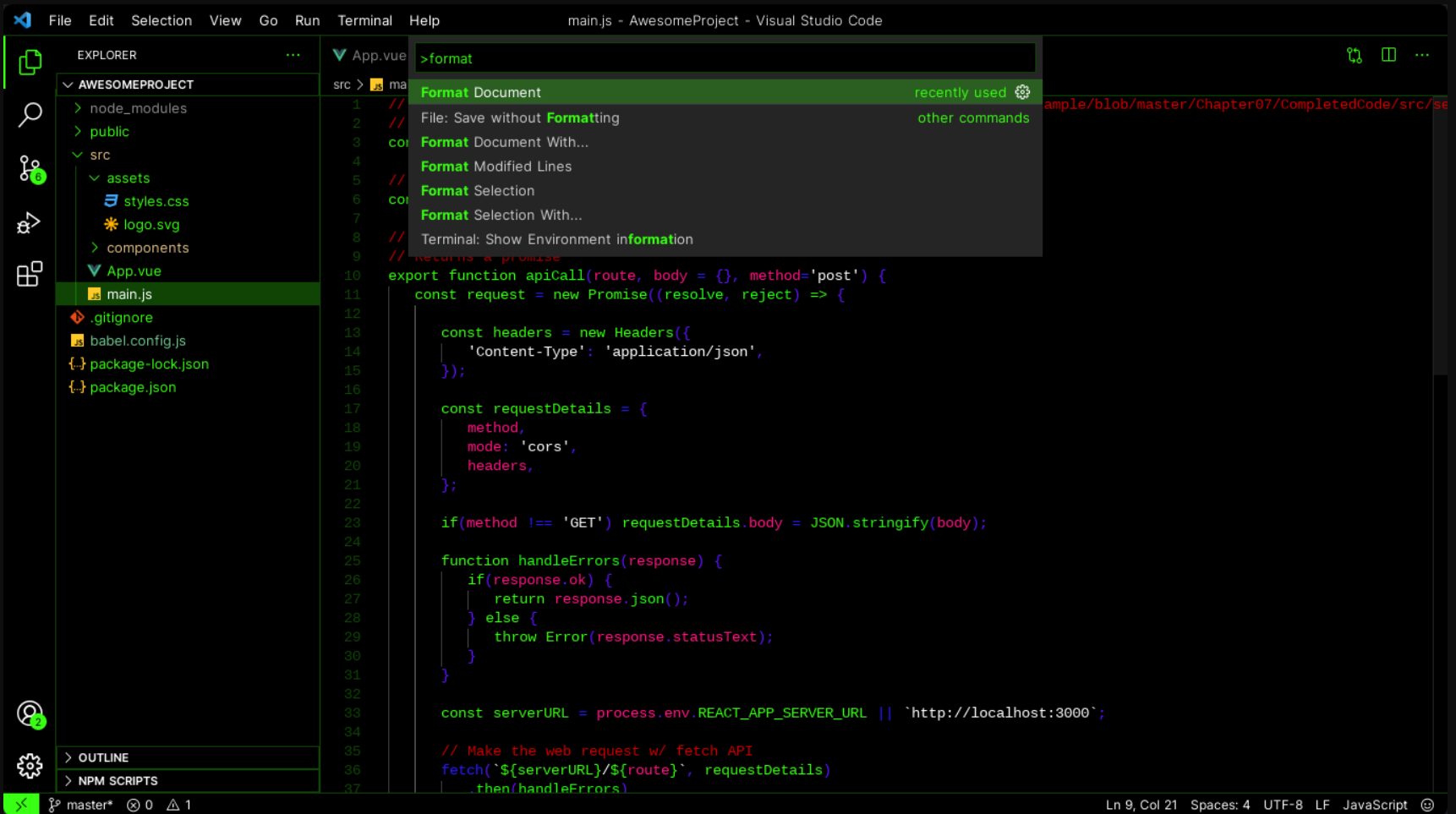Open the Terminal menu

point(364,20)
